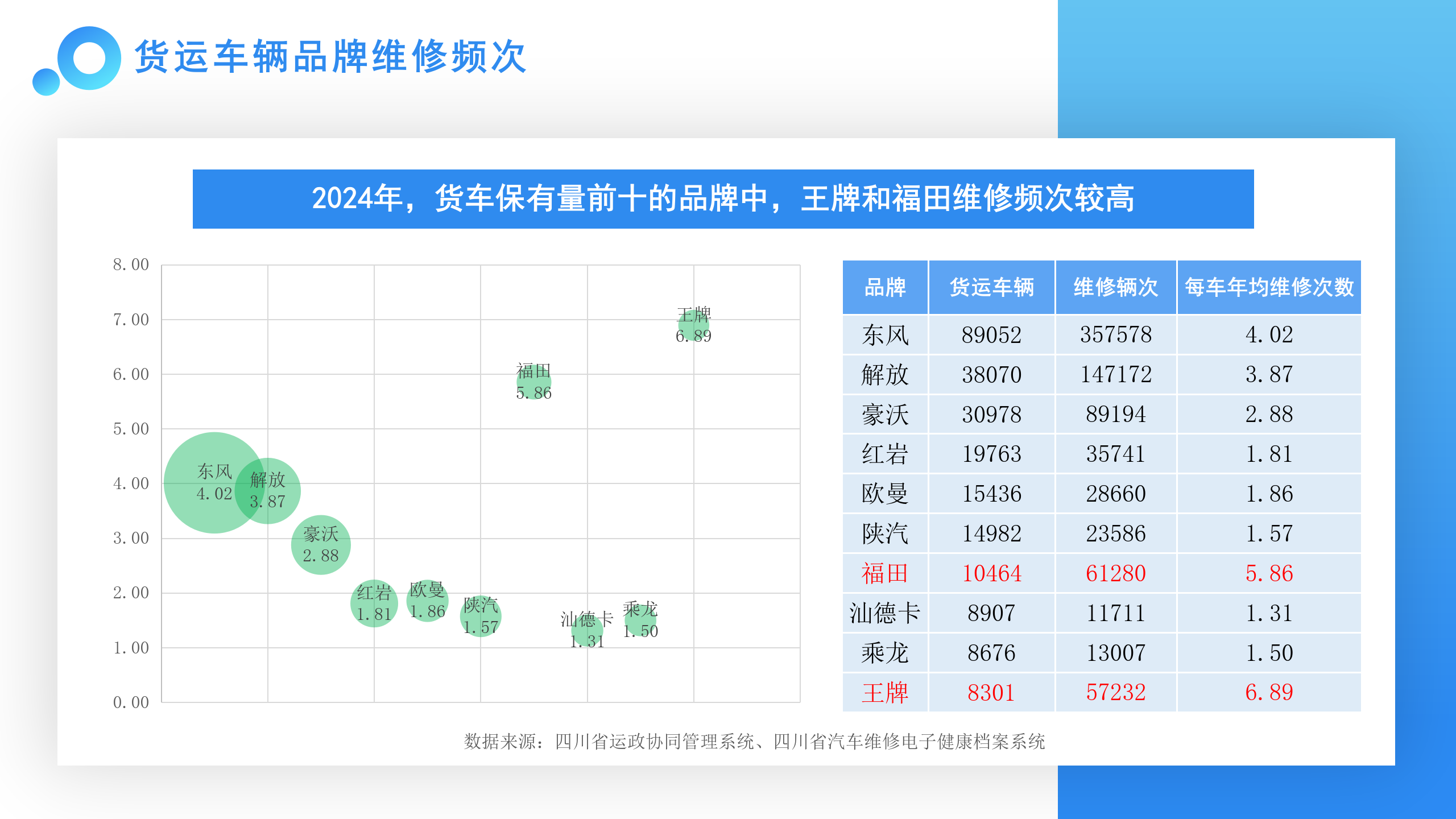Click the 汕德卡 1.31 bubble
The image size is (1456, 819).
(587, 630)
